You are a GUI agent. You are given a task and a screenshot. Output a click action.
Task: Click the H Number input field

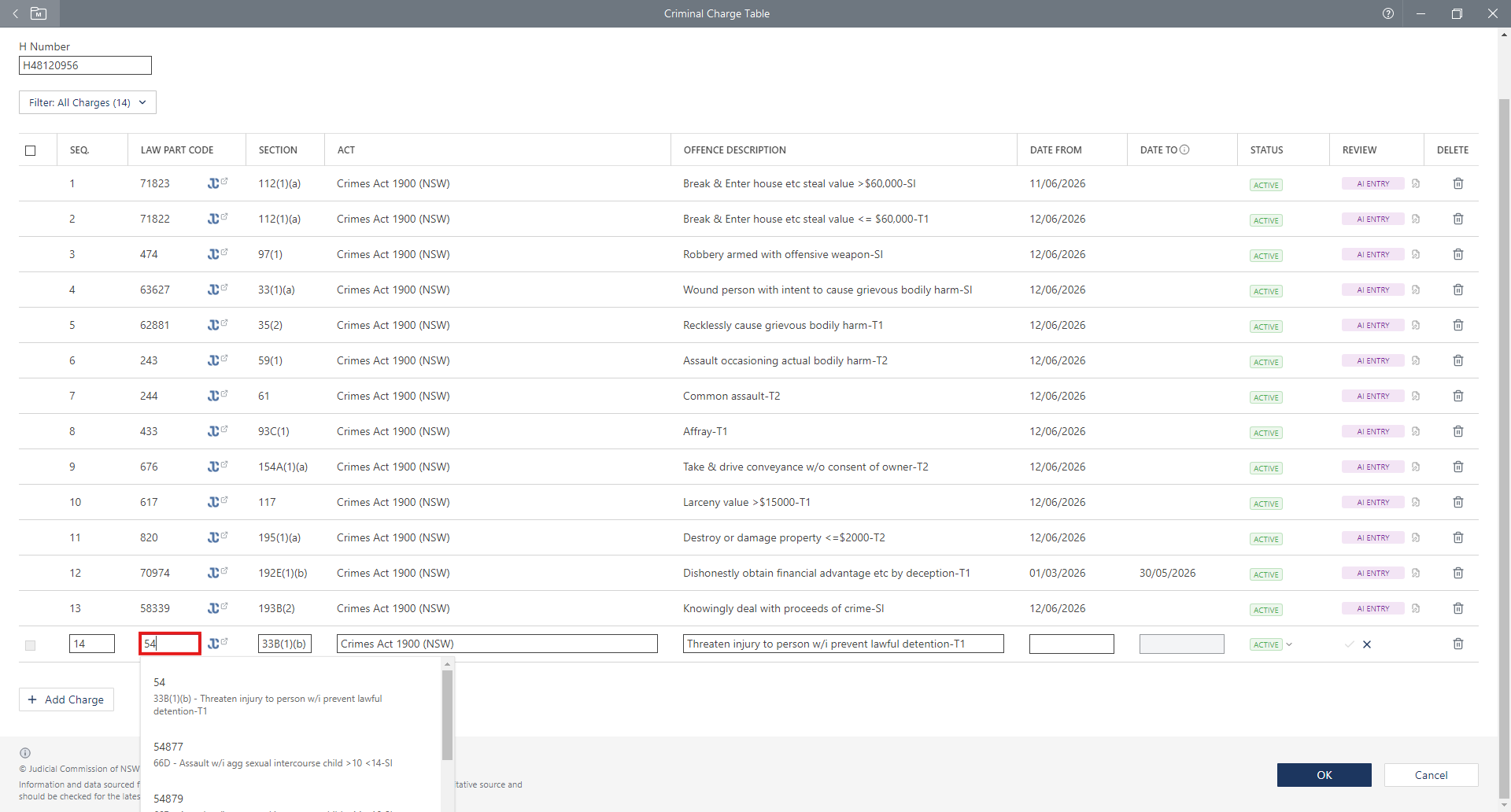[85, 65]
